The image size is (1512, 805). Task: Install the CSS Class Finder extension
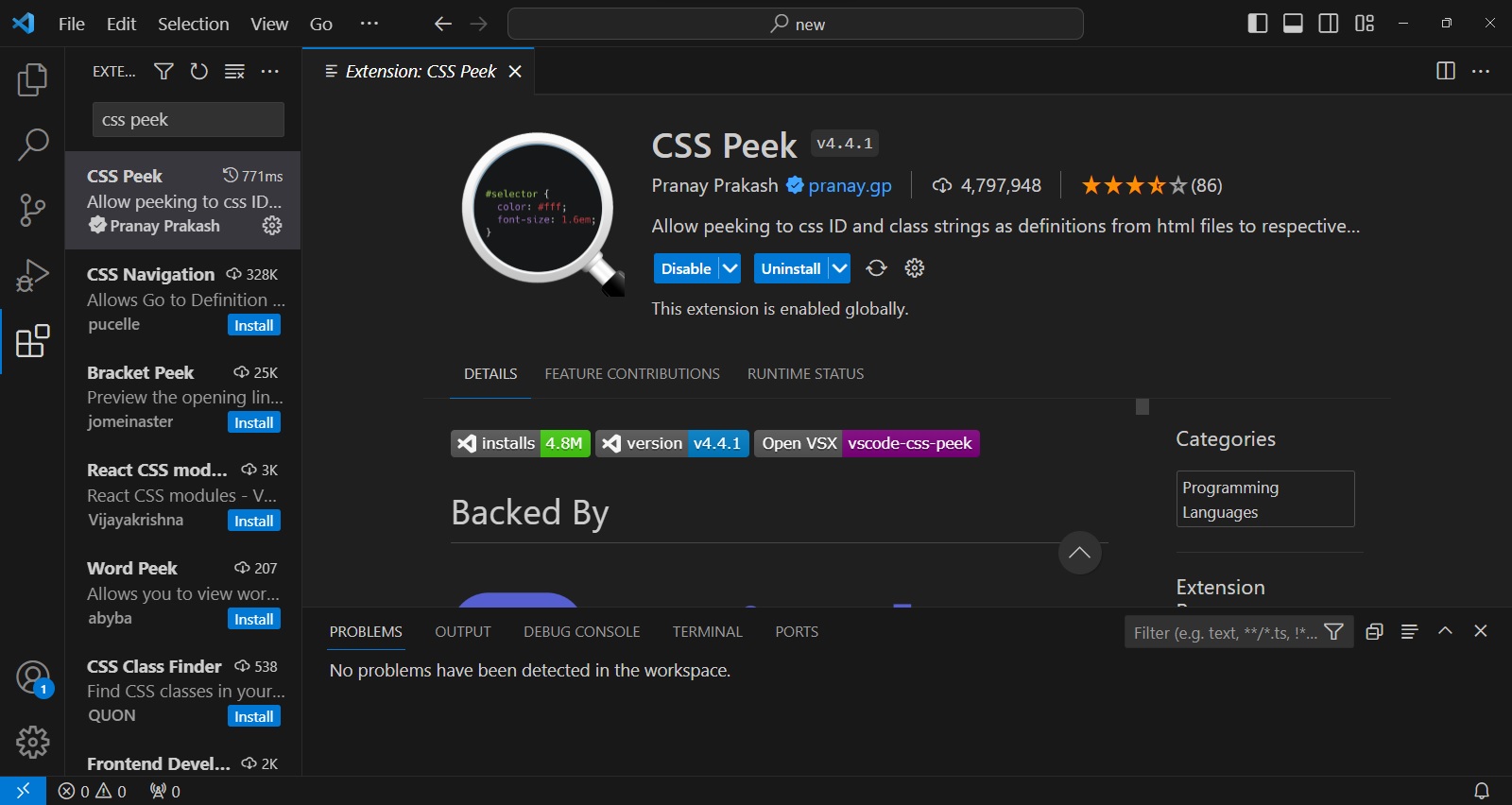[x=254, y=716]
